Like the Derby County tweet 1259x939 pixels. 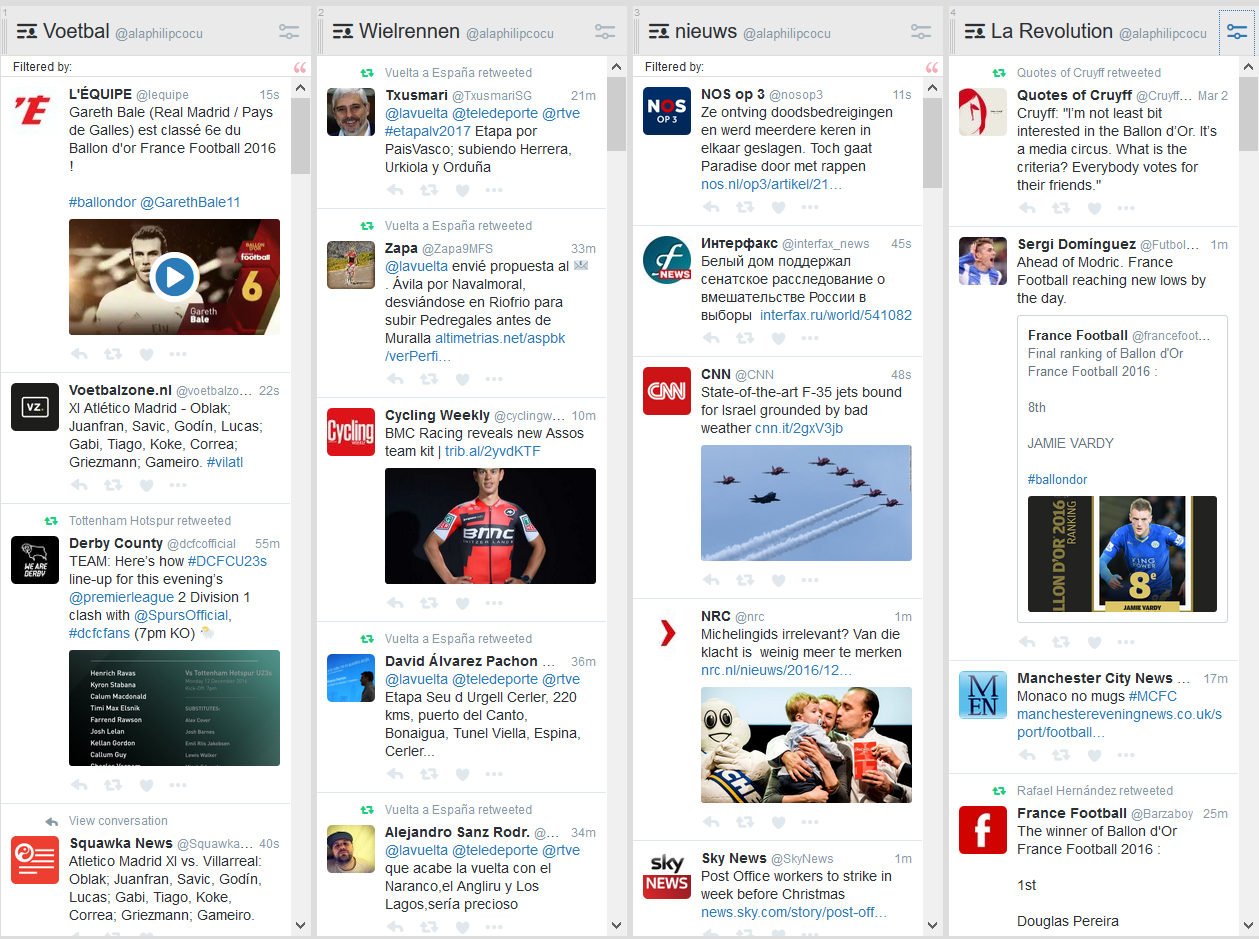(146, 785)
